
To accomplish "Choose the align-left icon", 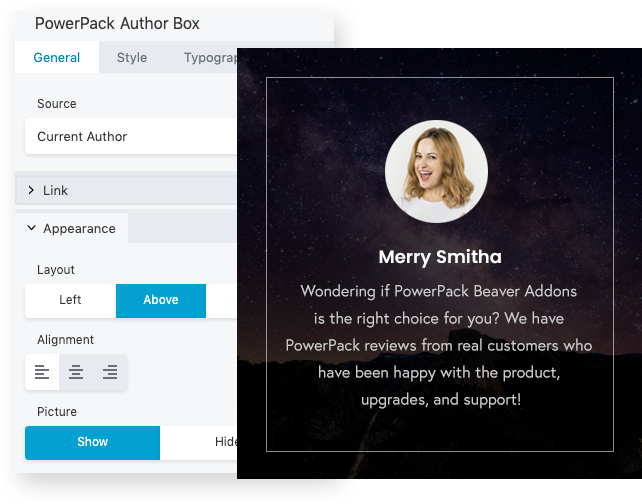I will (x=42, y=372).
